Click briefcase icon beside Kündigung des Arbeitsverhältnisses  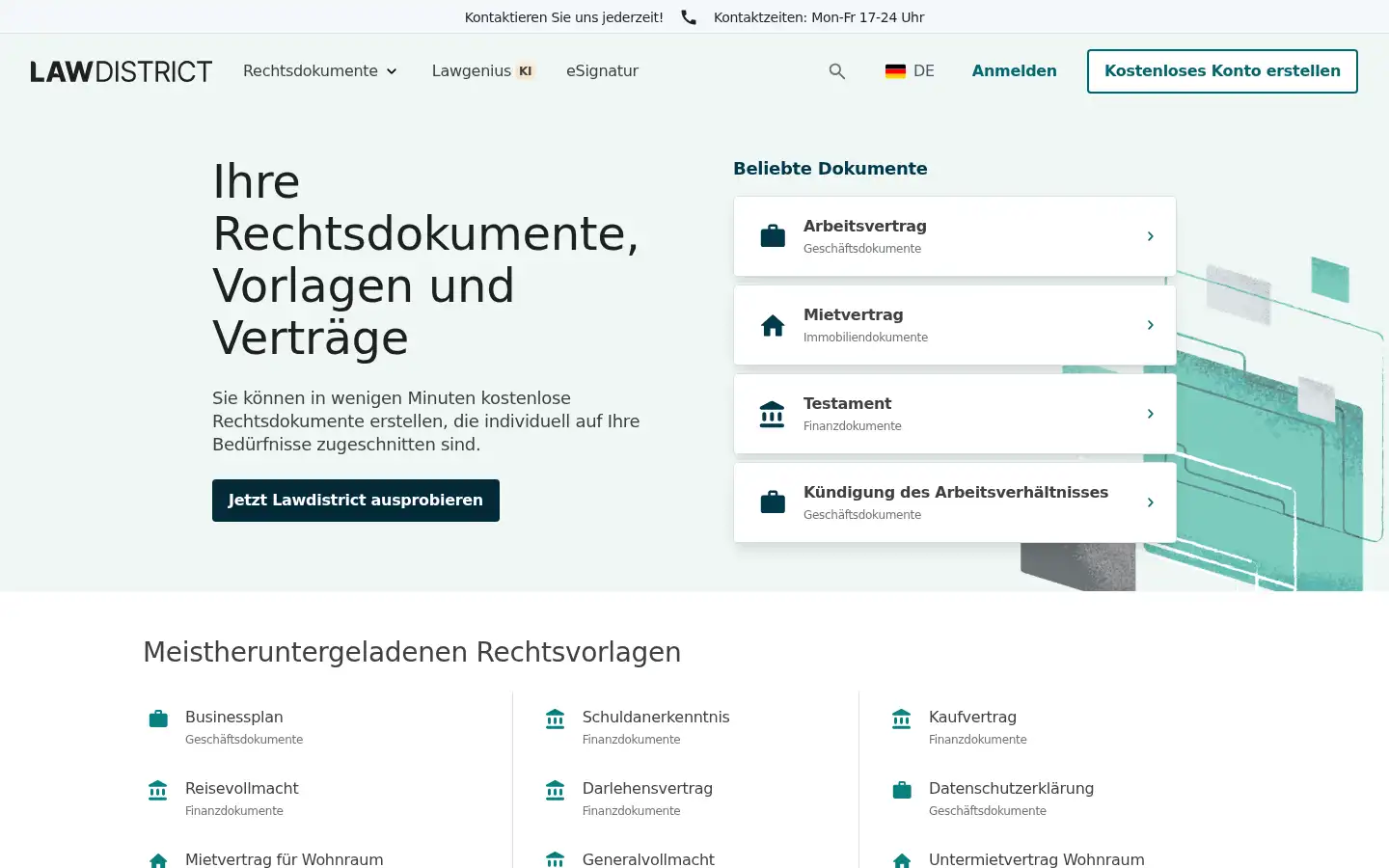tap(773, 502)
